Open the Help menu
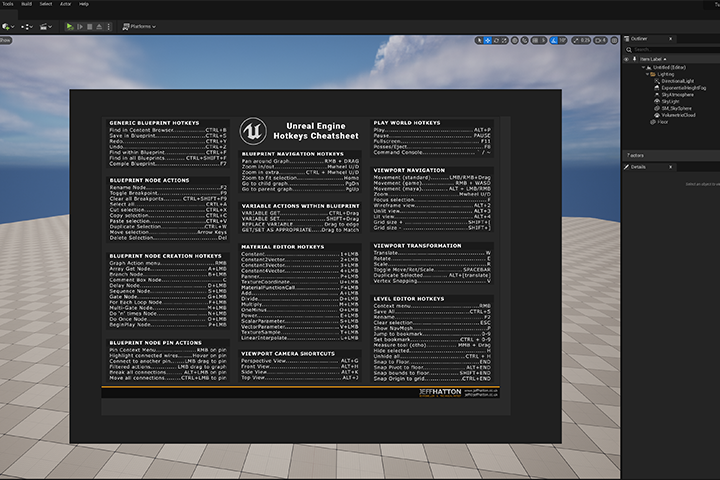Screen dimensions: 720x480 coord(84,4)
